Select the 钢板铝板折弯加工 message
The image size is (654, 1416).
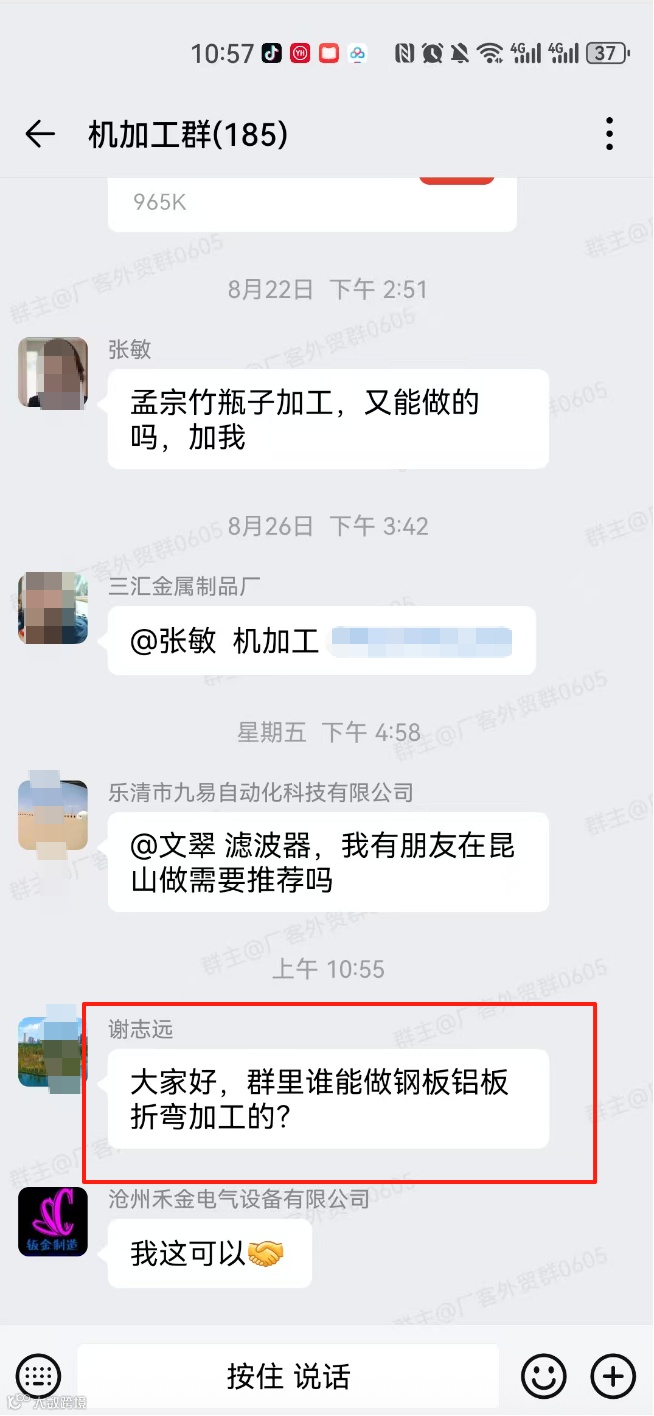[x=328, y=1099]
